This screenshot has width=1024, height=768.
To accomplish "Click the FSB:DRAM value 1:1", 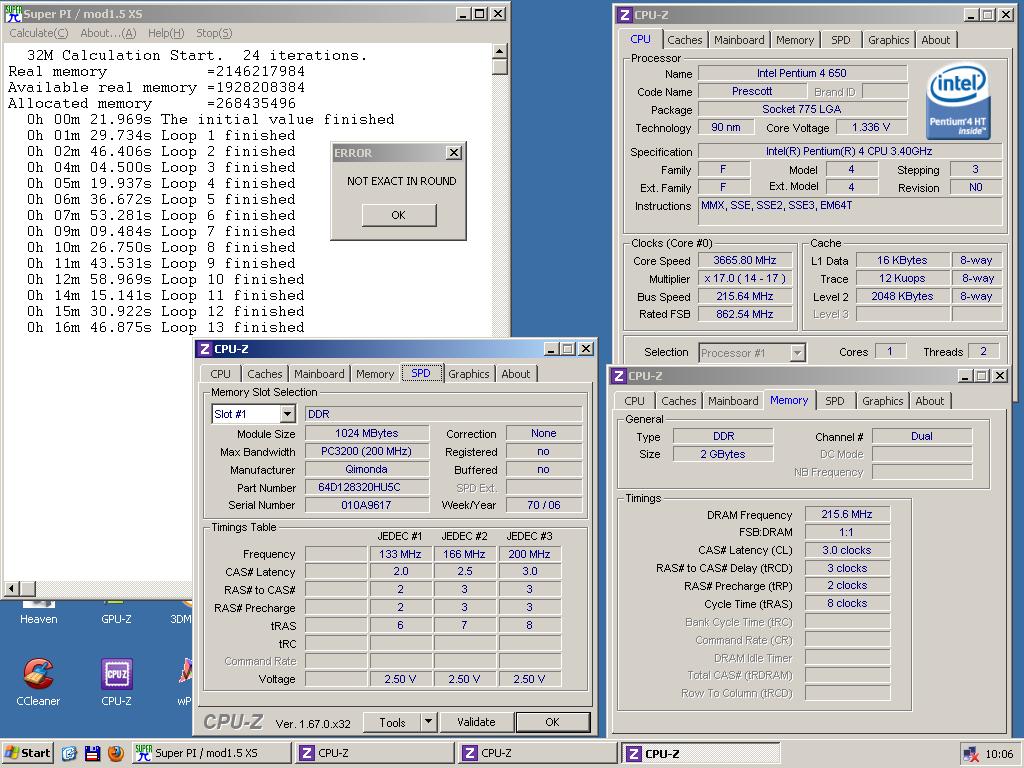I will pyautogui.click(x=847, y=532).
